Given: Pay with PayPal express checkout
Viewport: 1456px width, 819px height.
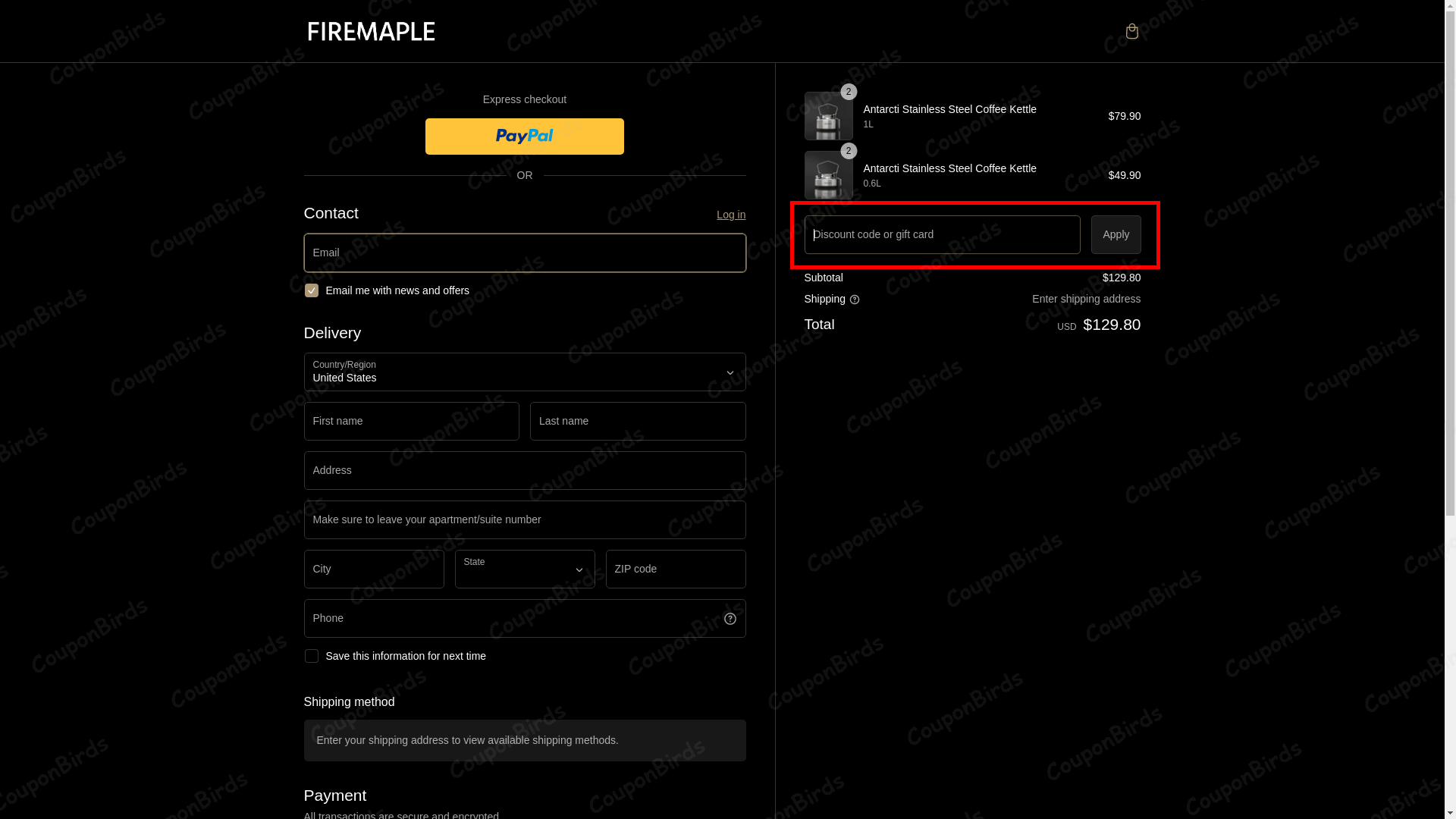Looking at the screenshot, I should coord(525,136).
